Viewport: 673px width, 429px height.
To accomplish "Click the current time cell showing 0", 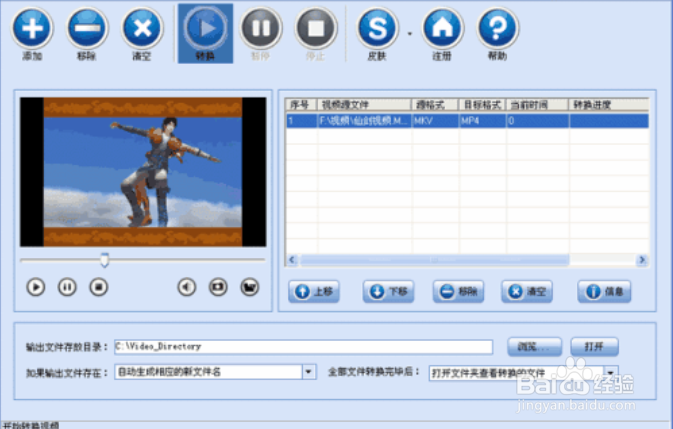I will (x=537, y=121).
